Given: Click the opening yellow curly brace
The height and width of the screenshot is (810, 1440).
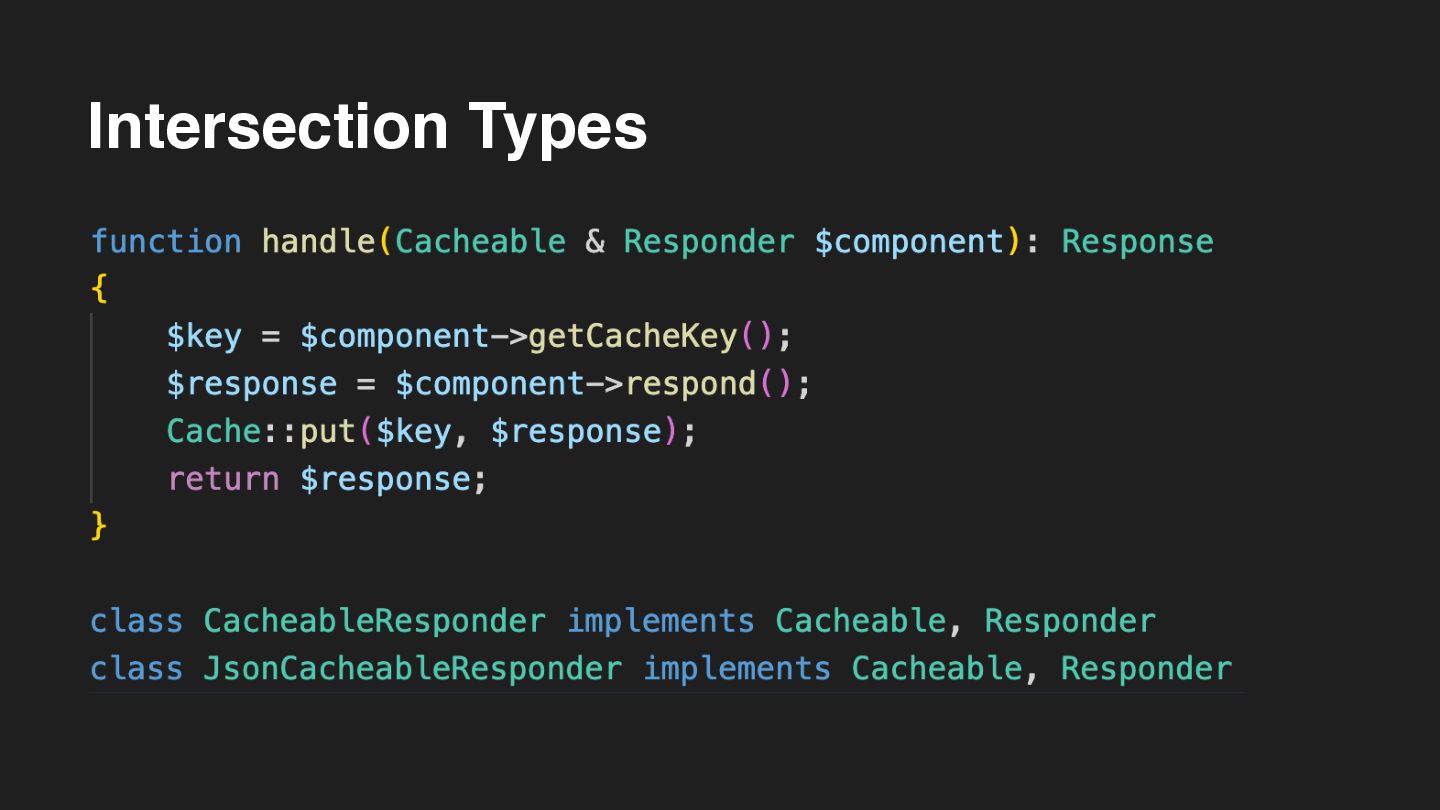Looking at the screenshot, I should pos(98,289).
